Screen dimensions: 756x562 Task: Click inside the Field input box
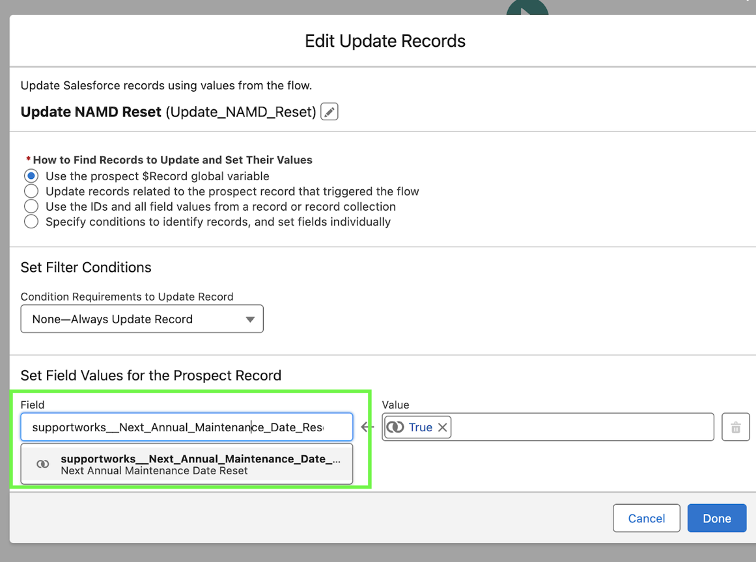coord(187,427)
